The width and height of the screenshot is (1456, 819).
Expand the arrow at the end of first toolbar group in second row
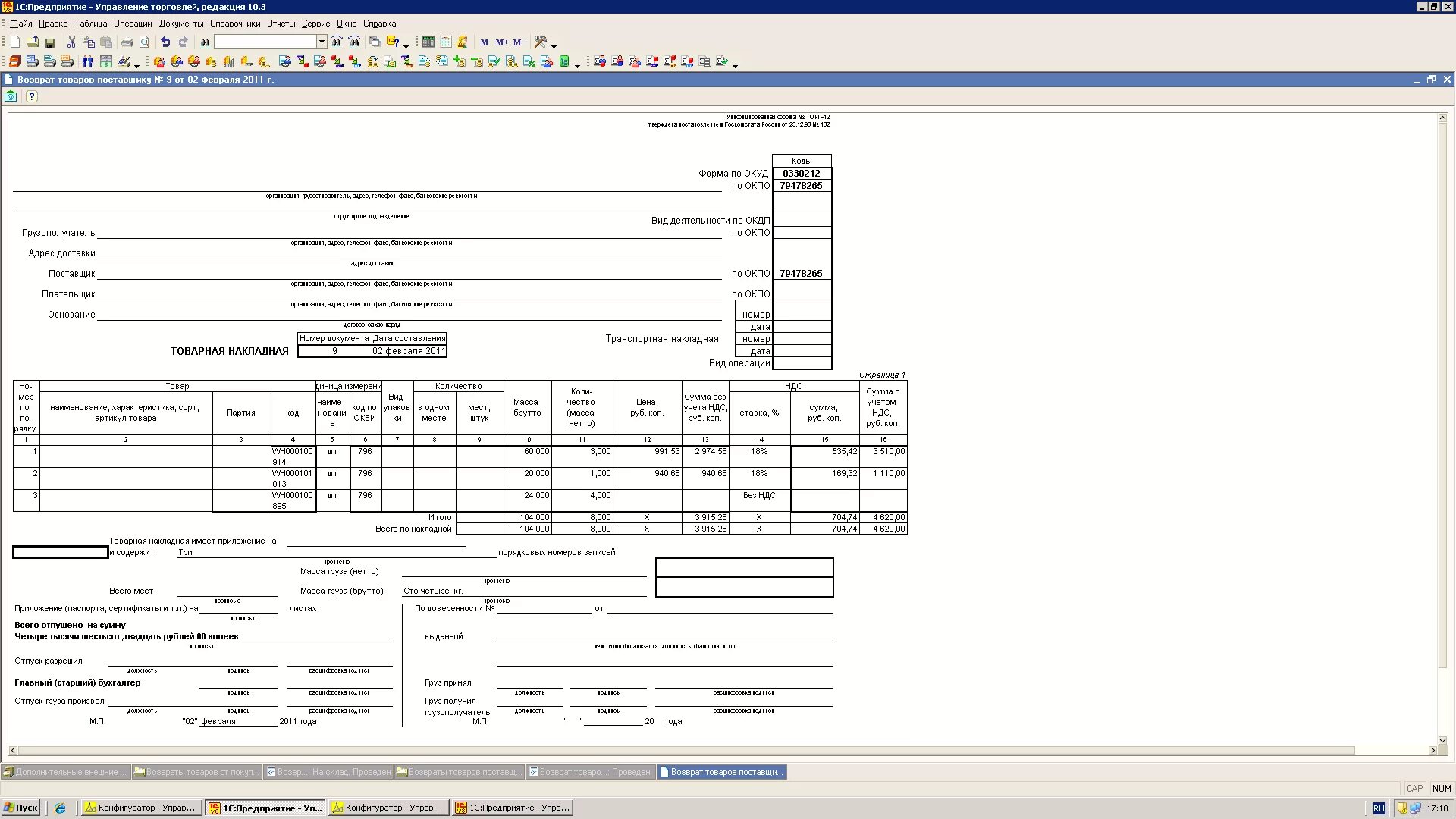[137, 65]
